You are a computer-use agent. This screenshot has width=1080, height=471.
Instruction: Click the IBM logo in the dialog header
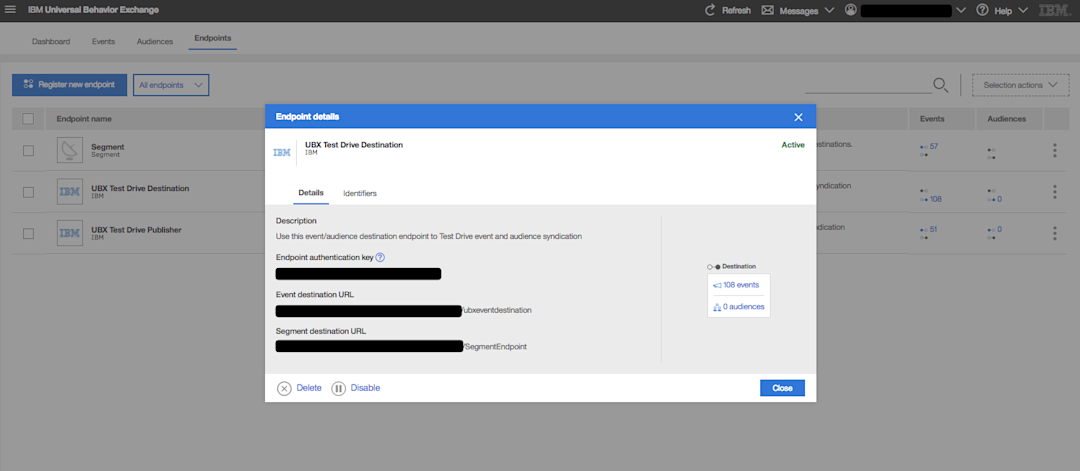(282, 153)
